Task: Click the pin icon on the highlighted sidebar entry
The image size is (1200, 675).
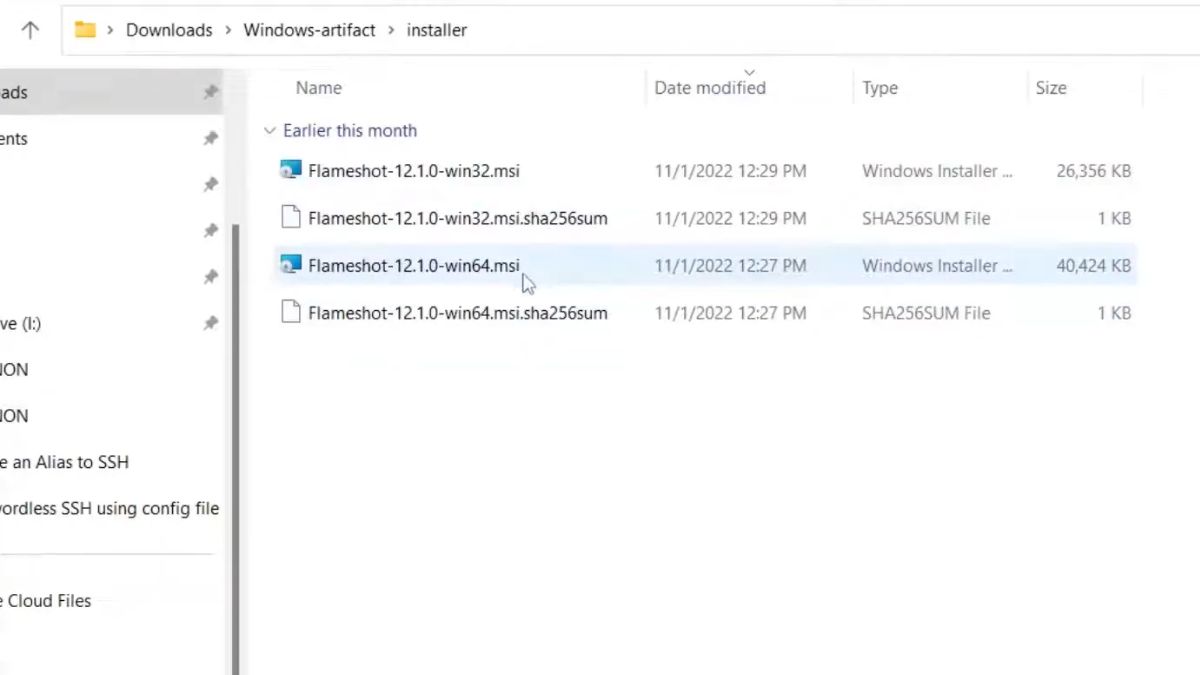Action: tap(210, 92)
